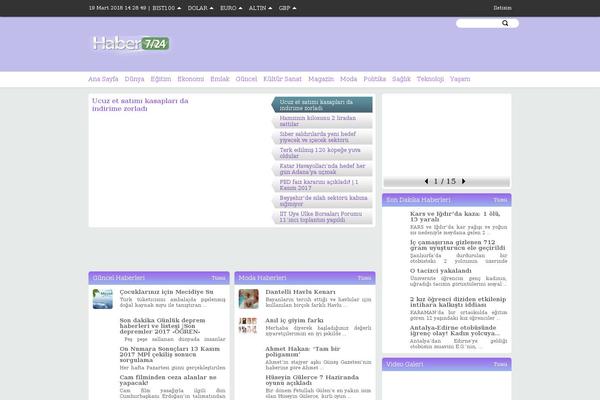Viewport: 600px width, 400px height.
Task: Go to next slide arrow in gallery
Action: (x=463, y=181)
